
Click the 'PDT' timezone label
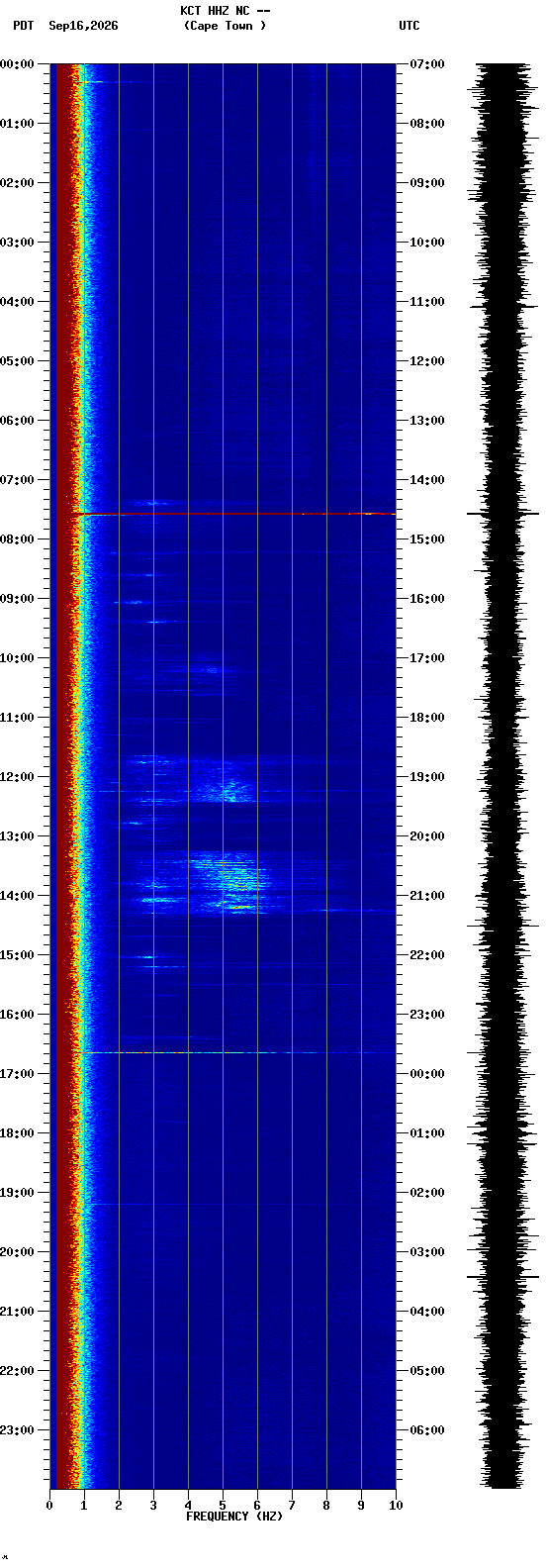tap(23, 26)
